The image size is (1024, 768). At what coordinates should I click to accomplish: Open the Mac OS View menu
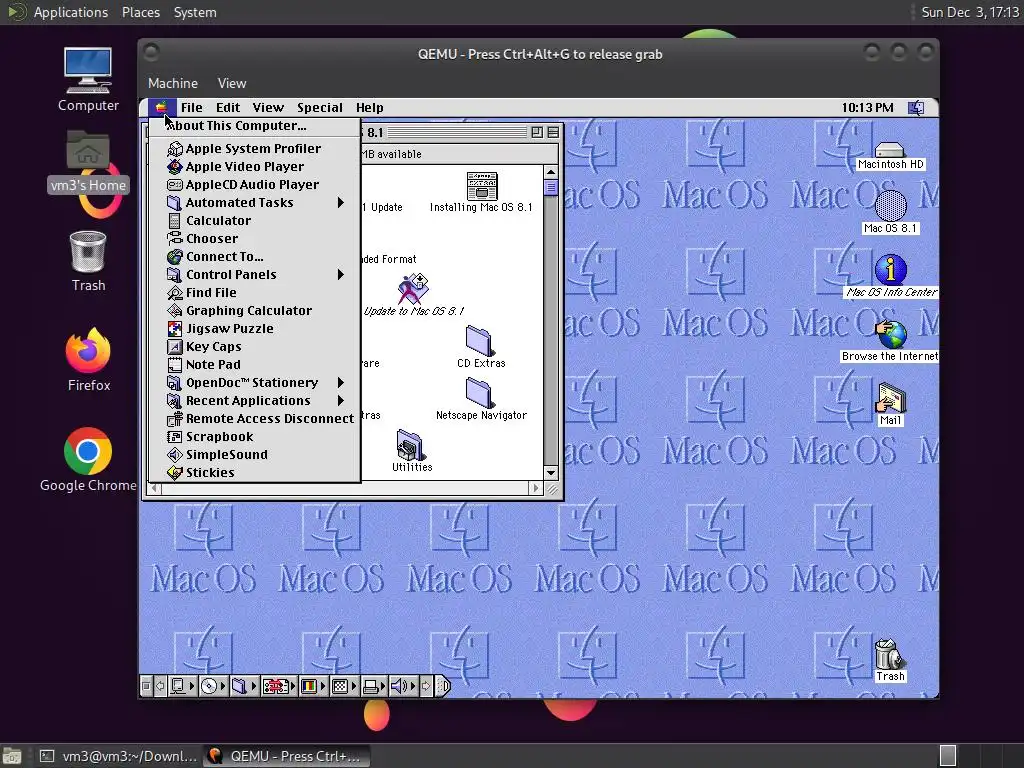[x=268, y=108]
